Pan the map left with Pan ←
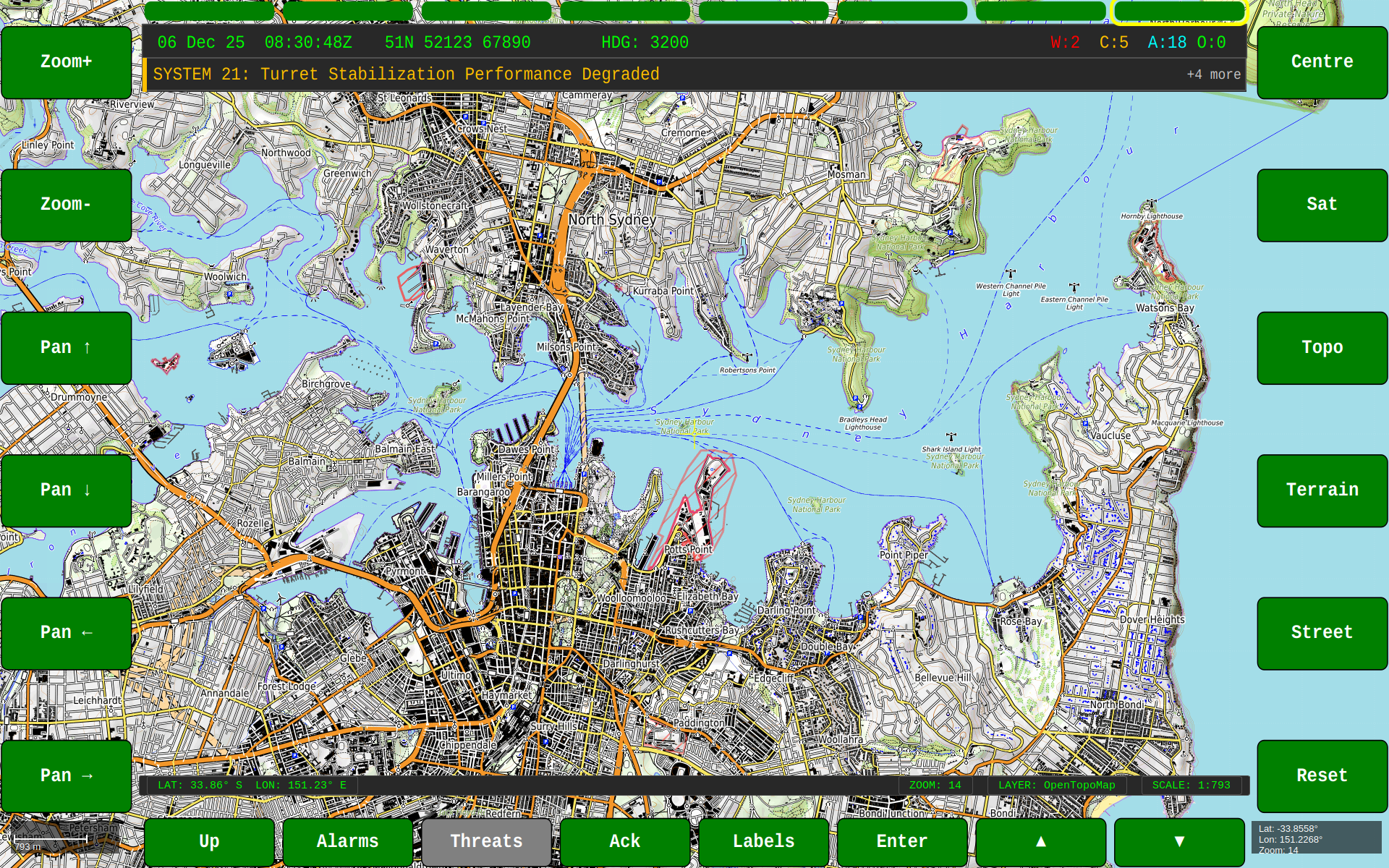1389x868 pixels. (66, 632)
